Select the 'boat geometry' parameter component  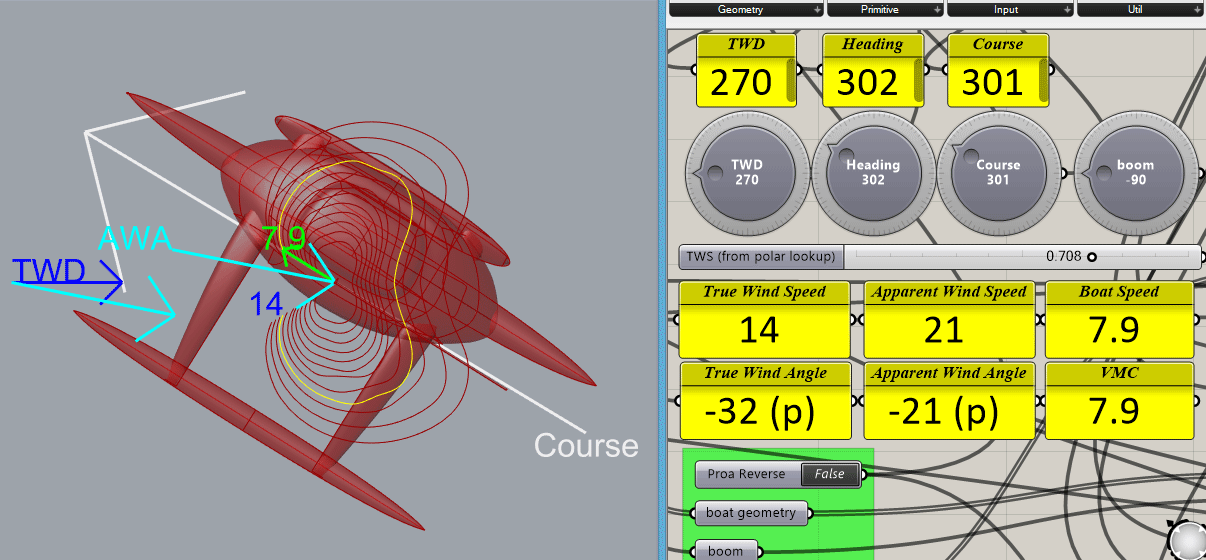point(751,513)
